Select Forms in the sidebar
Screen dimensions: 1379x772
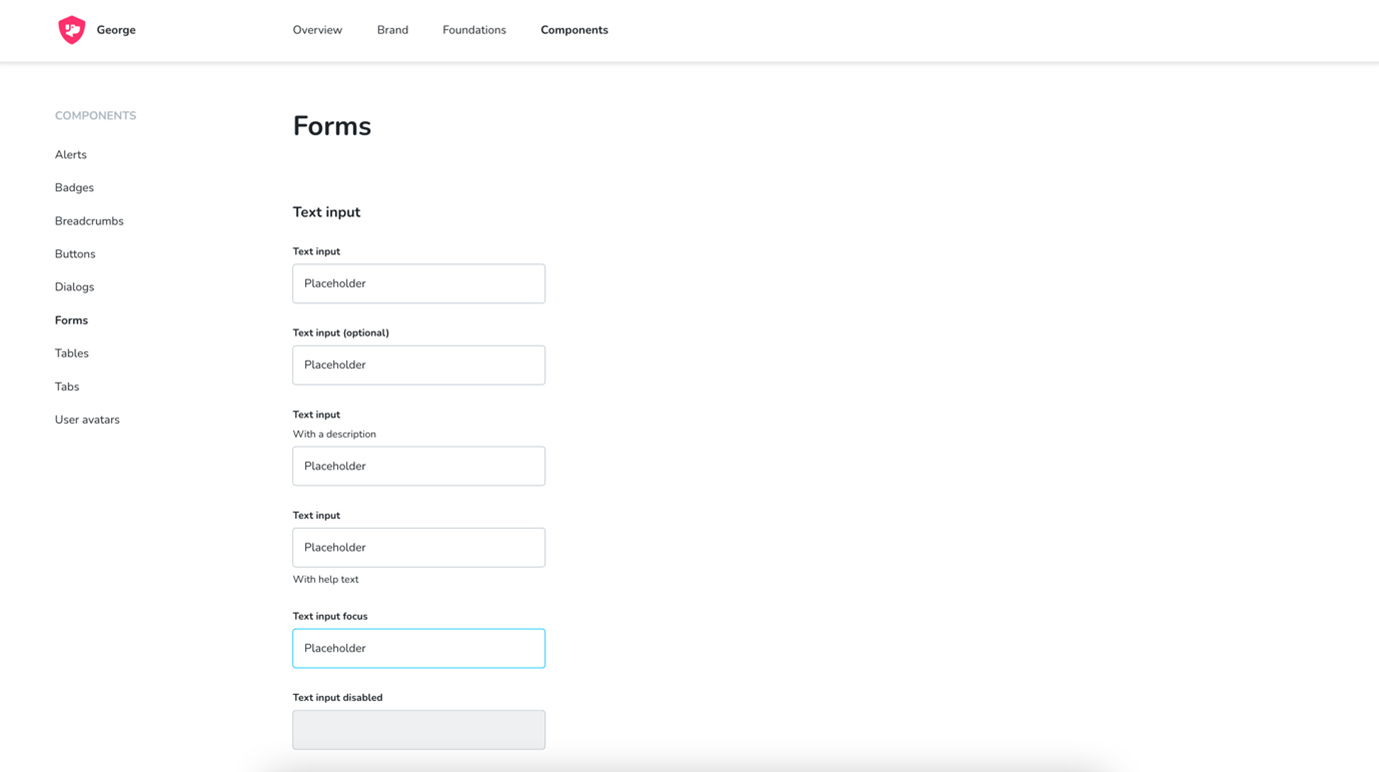pyautogui.click(x=71, y=320)
